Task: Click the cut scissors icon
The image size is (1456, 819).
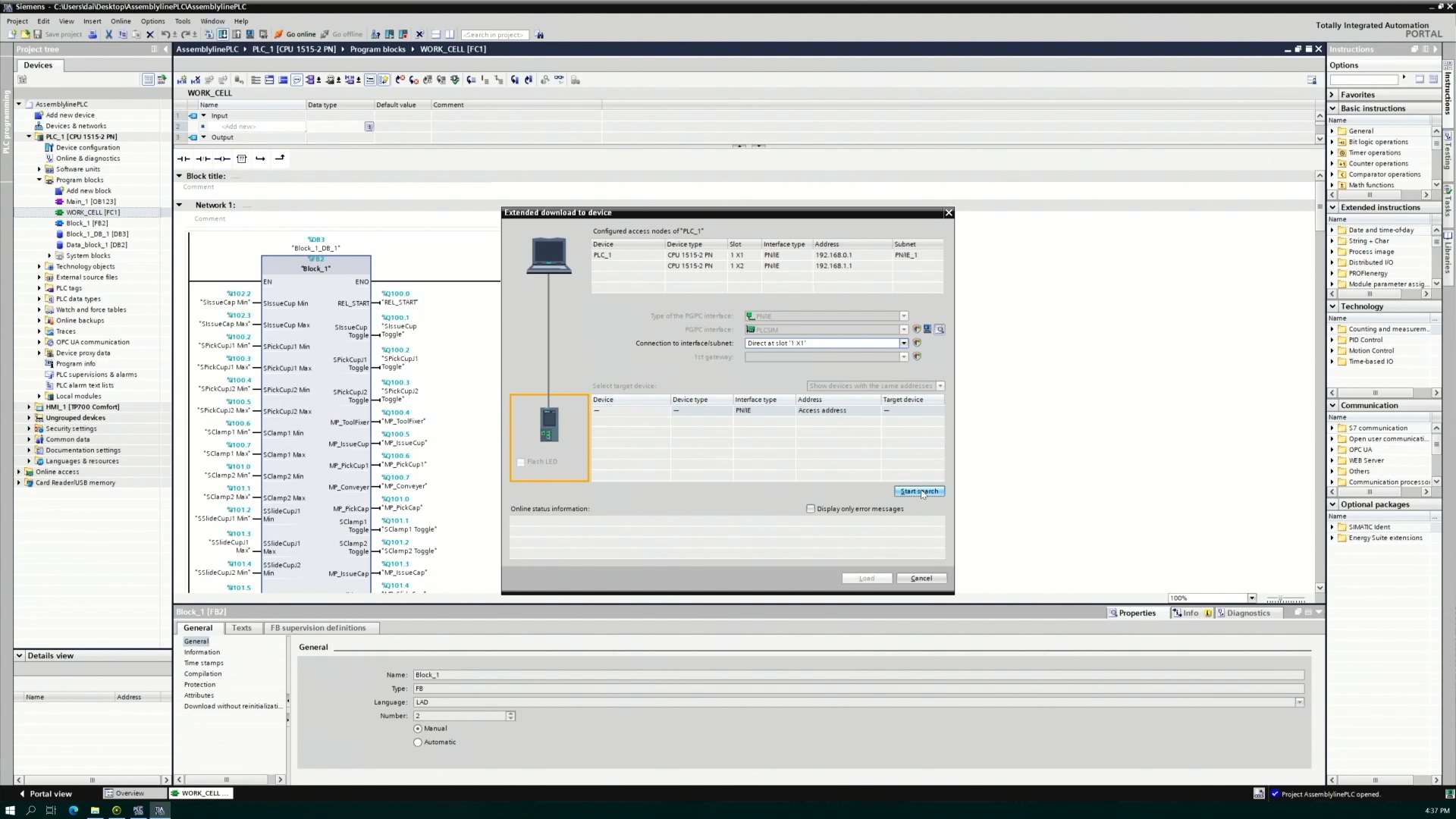Action: point(108,34)
